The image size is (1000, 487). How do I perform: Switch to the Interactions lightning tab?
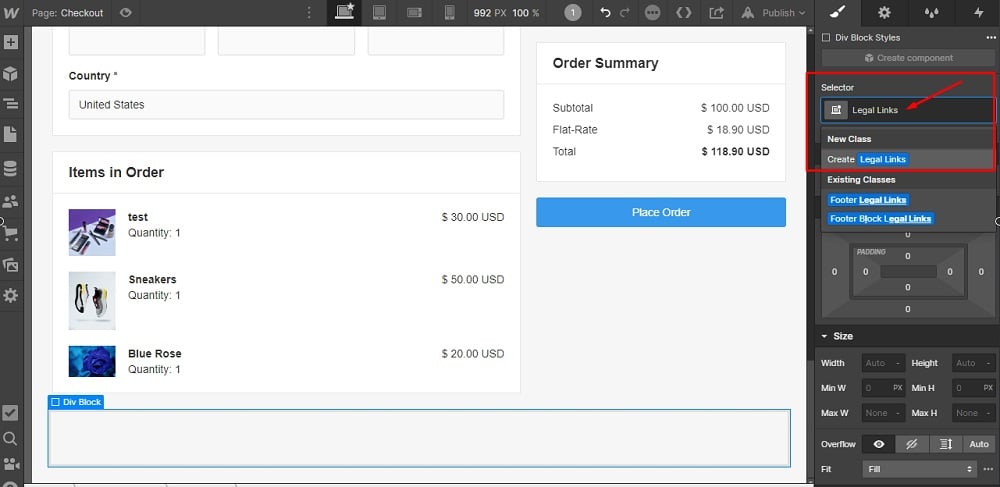978,12
